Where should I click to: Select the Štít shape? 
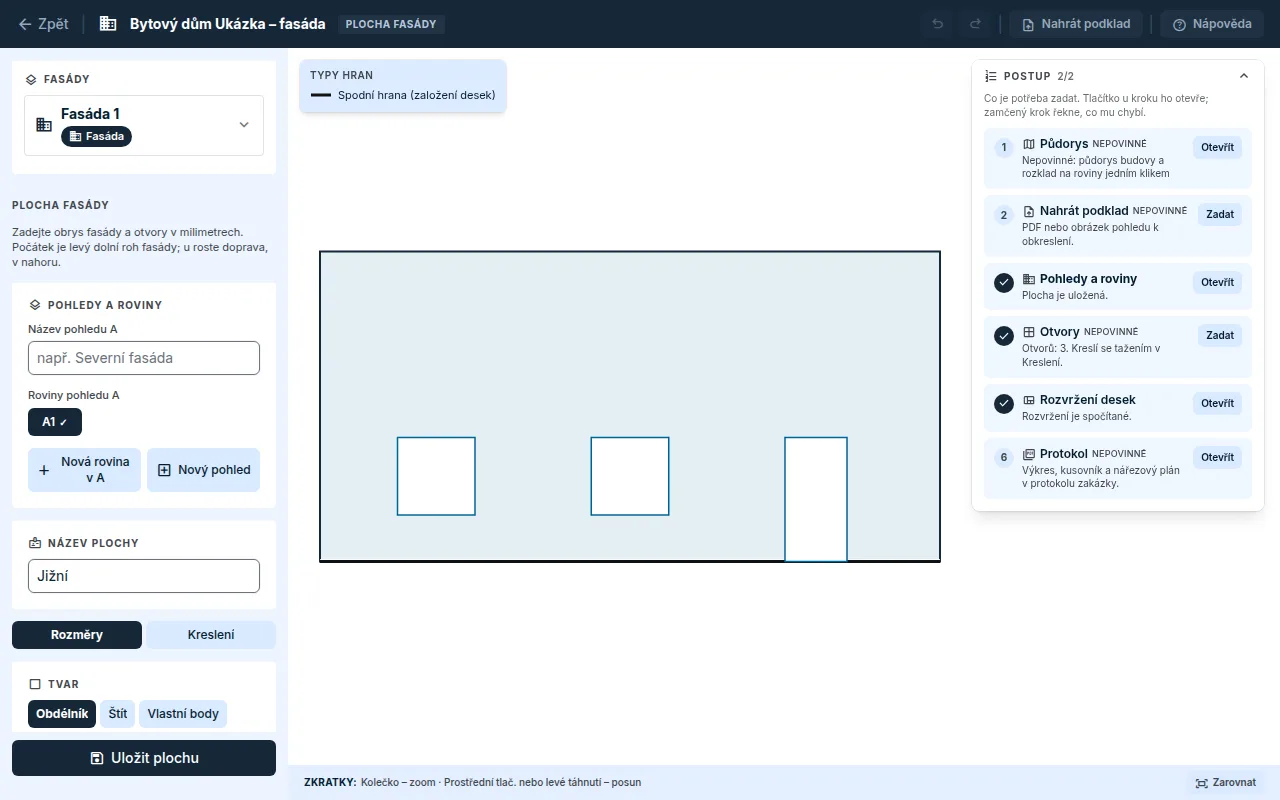point(118,714)
